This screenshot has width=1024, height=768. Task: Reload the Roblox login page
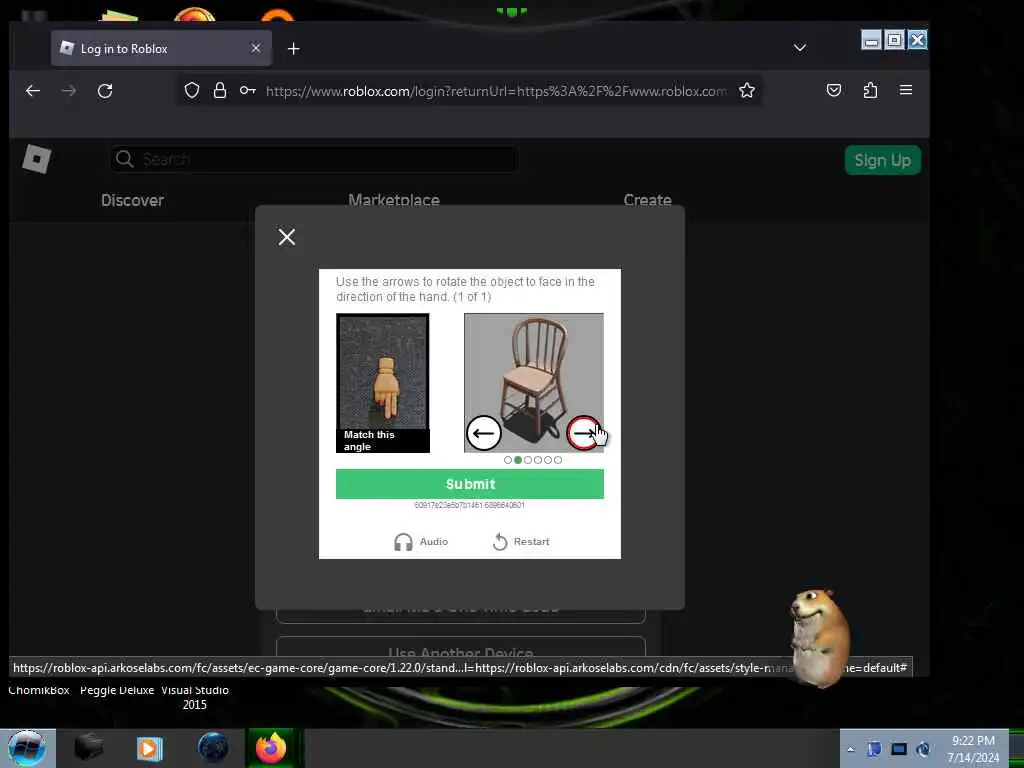(x=105, y=91)
